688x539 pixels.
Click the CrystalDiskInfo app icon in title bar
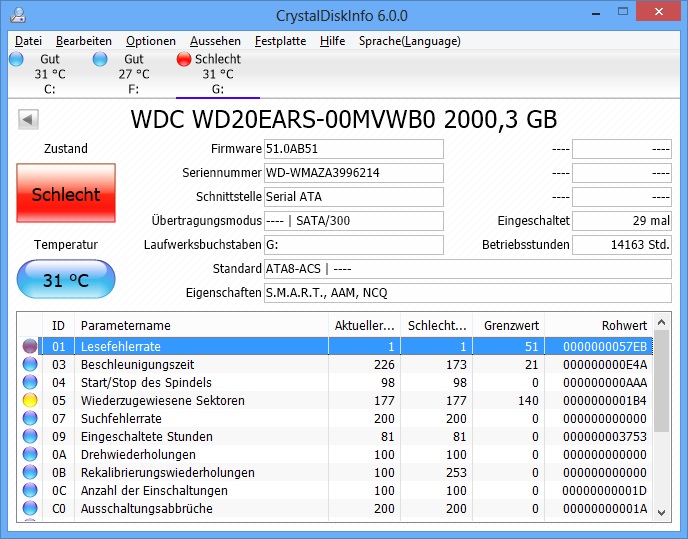click(18, 15)
